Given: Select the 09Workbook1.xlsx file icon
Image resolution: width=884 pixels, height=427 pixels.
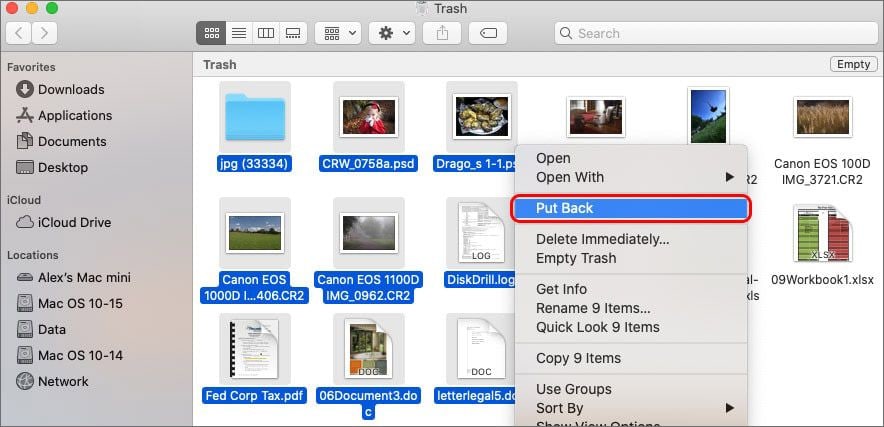Looking at the screenshot, I should click(x=822, y=233).
